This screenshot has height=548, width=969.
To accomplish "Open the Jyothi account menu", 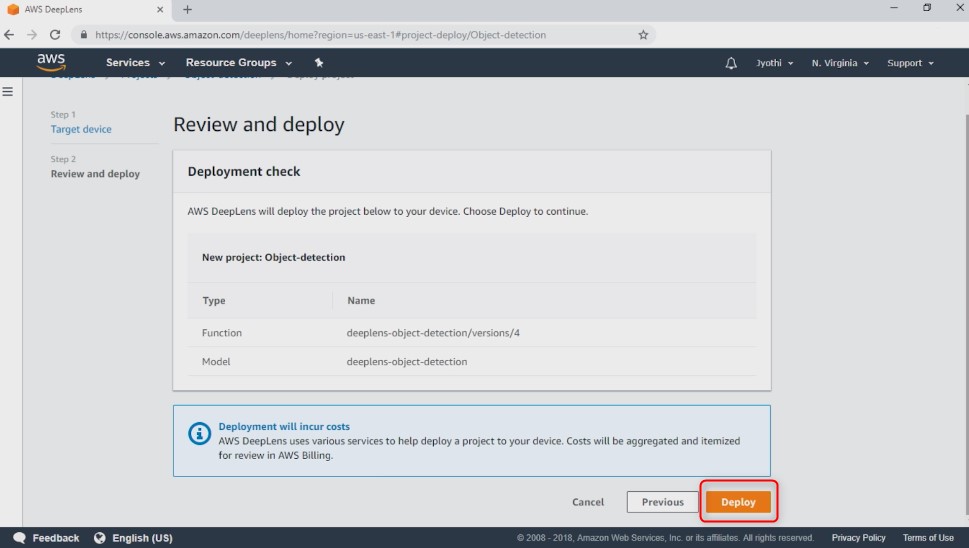I will pos(774,63).
